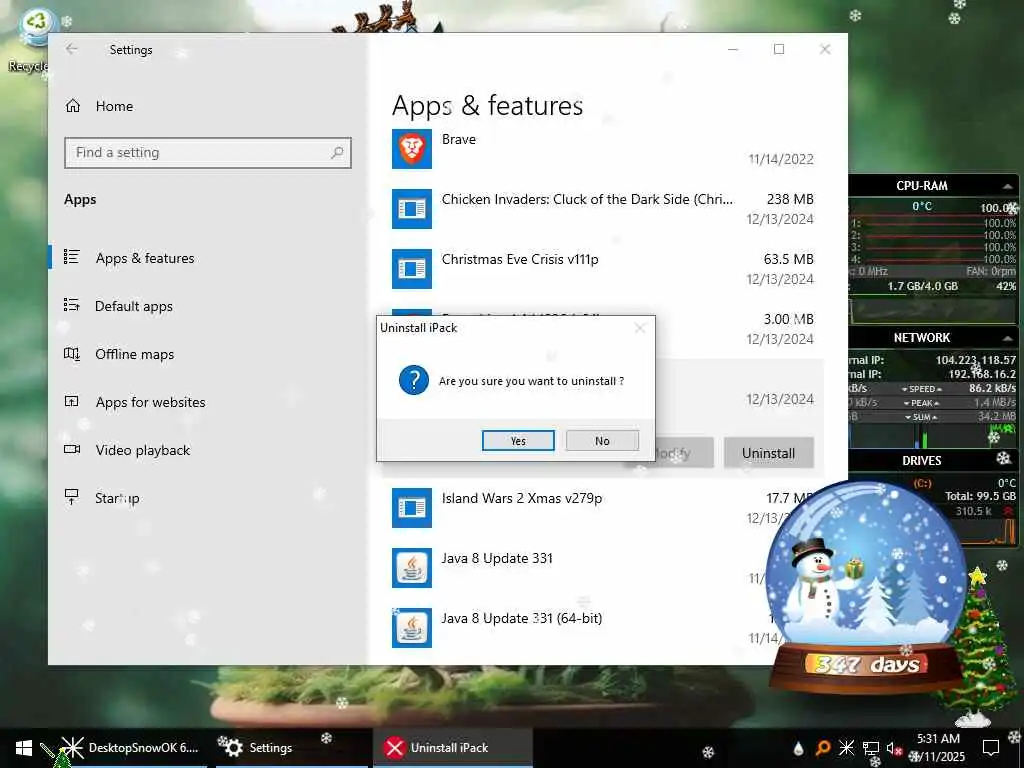Viewport: 1024px width, 768px height.
Task: Open Windows Start menu
Action: (24, 748)
